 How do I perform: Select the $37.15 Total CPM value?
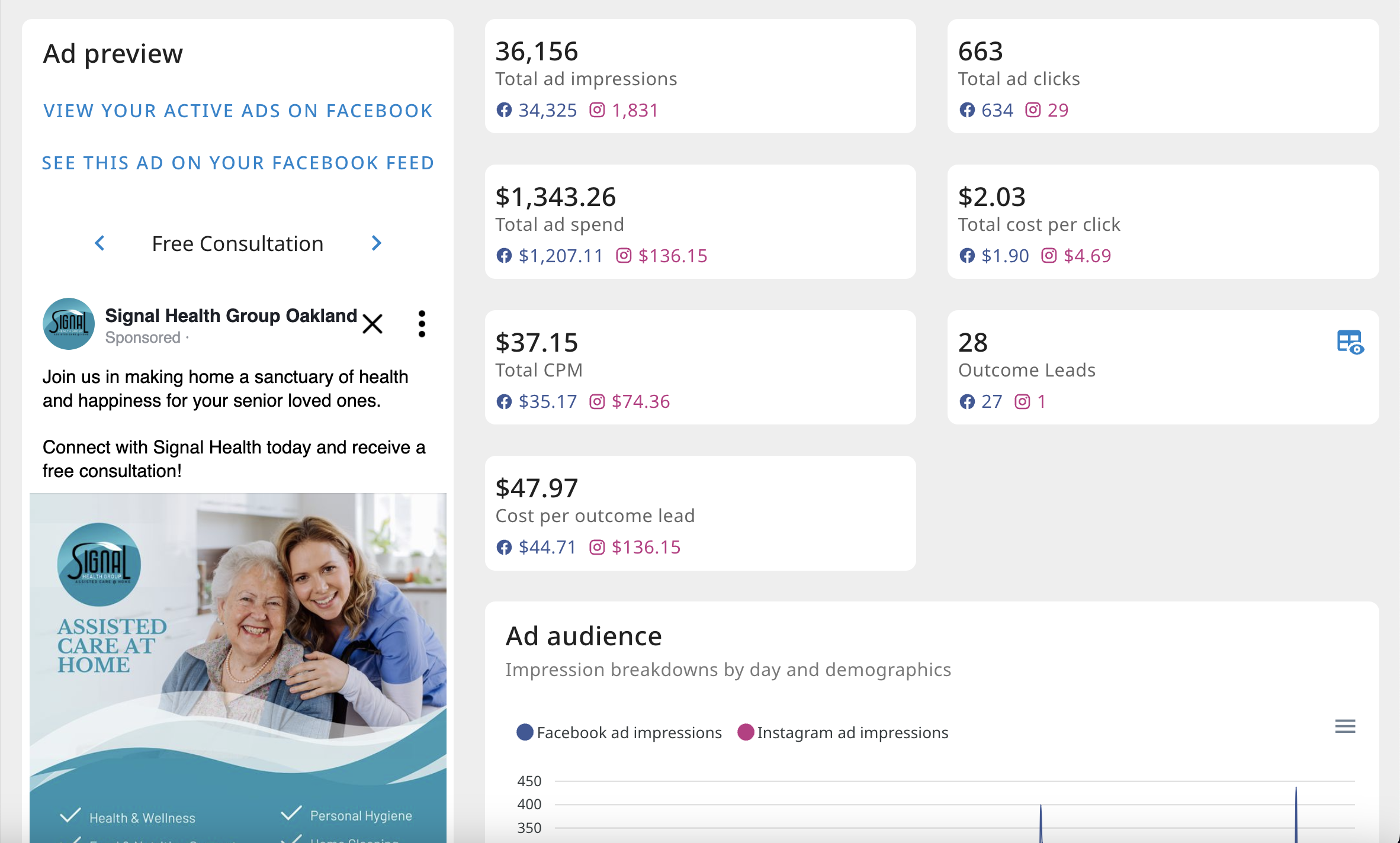click(537, 343)
